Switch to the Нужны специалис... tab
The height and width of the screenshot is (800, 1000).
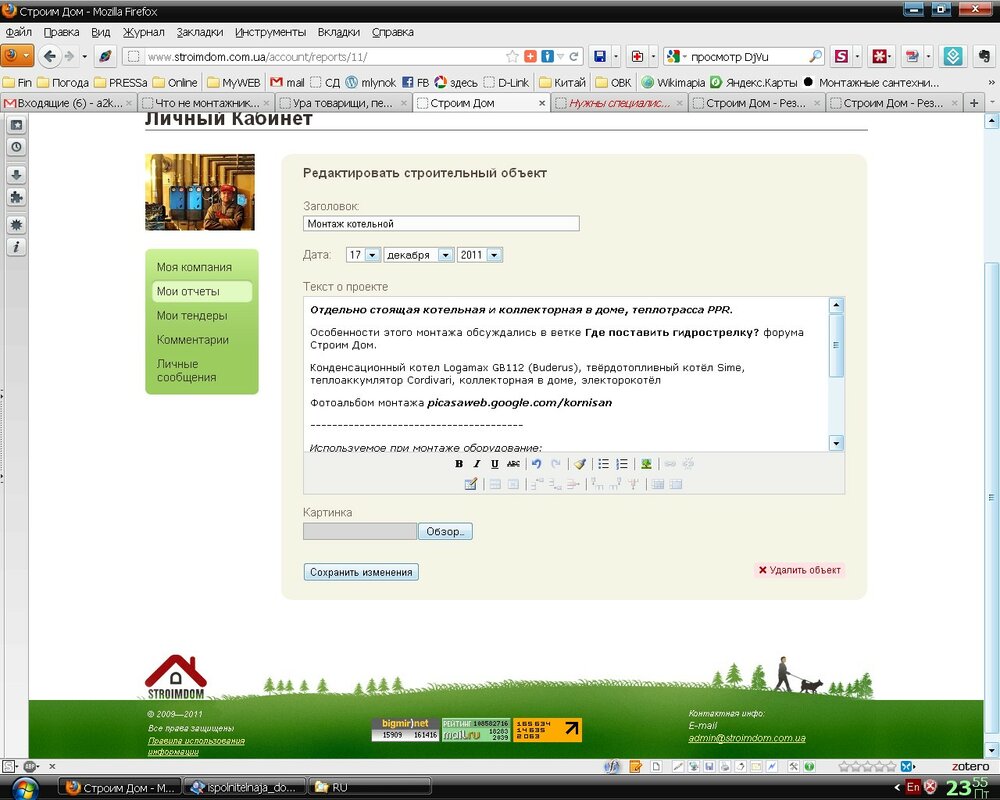pyautogui.click(x=619, y=103)
